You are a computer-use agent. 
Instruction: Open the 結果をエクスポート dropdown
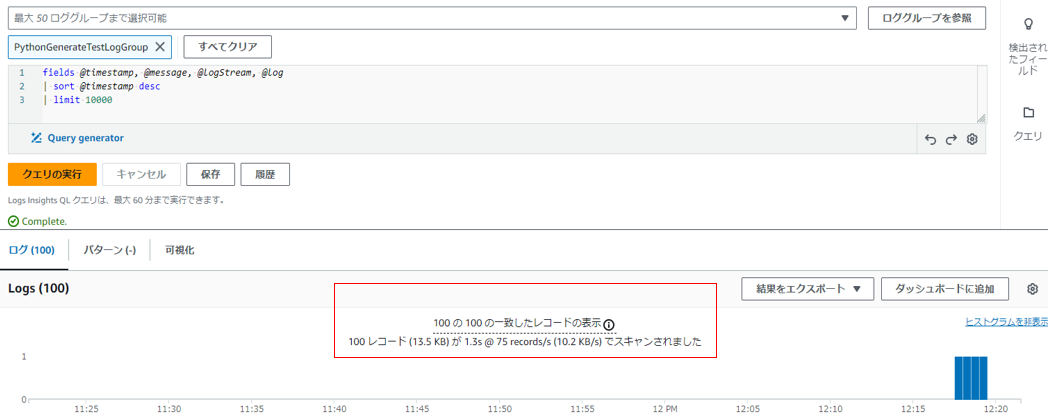(x=805, y=289)
